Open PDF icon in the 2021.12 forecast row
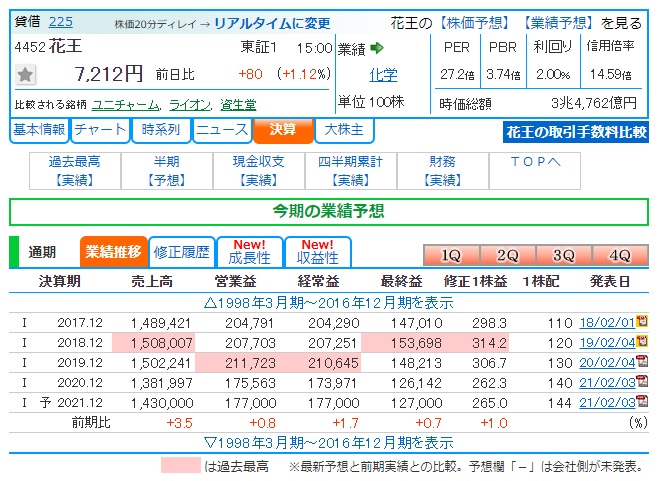Viewport: 661px width, 481px height. tap(642, 401)
